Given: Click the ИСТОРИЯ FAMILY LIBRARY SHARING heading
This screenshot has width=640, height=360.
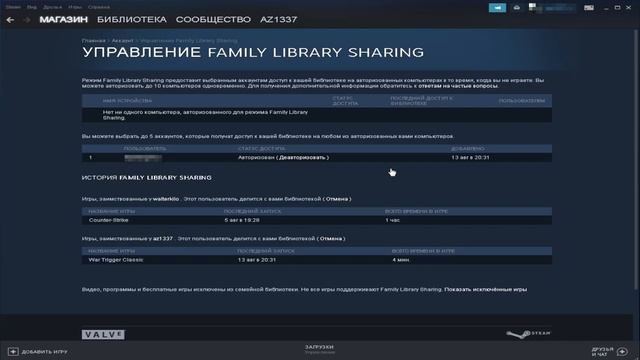Looking at the screenshot, I should 147,178.
